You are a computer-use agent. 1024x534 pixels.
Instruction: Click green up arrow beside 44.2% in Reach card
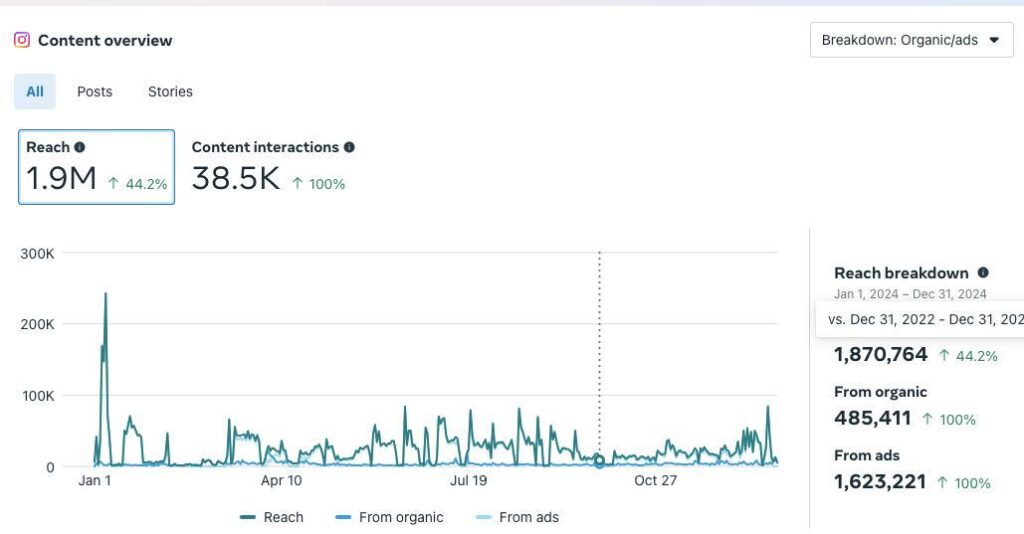coord(114,184)
